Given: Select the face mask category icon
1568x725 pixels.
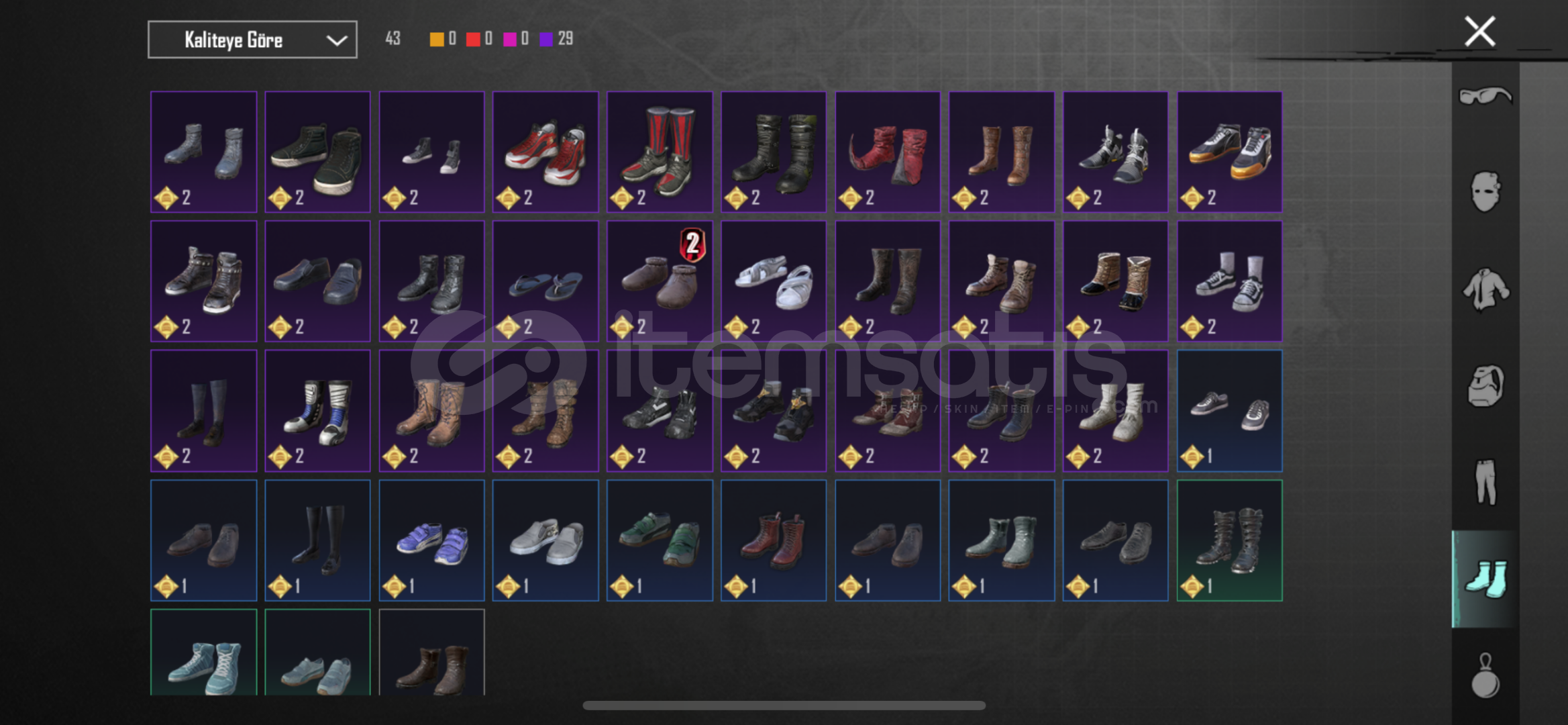Looking at the screenshot, I should [1485, 192].
